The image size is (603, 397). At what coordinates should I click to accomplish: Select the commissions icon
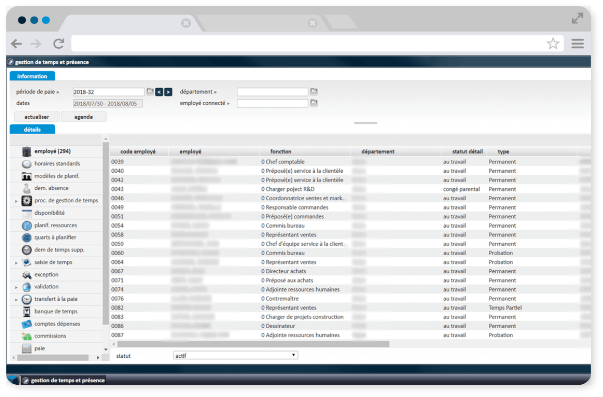27,336
